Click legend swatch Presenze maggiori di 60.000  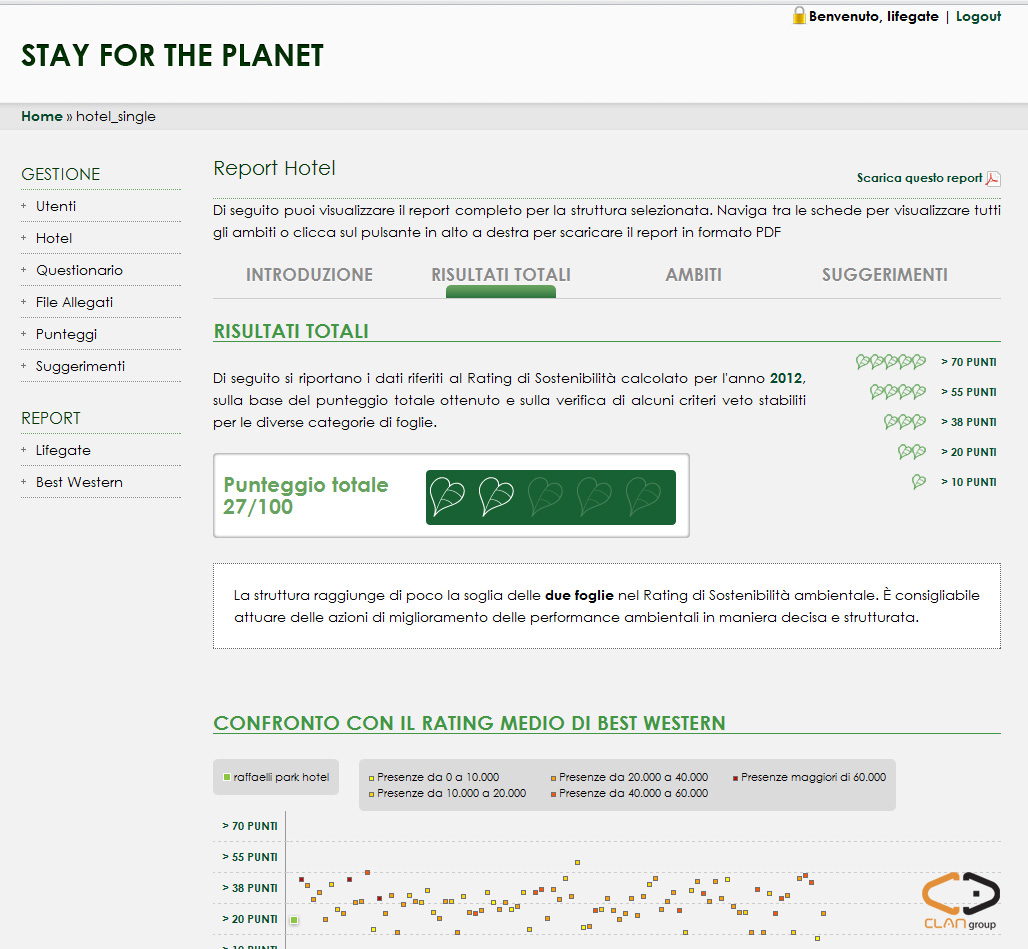click(736, 779)
